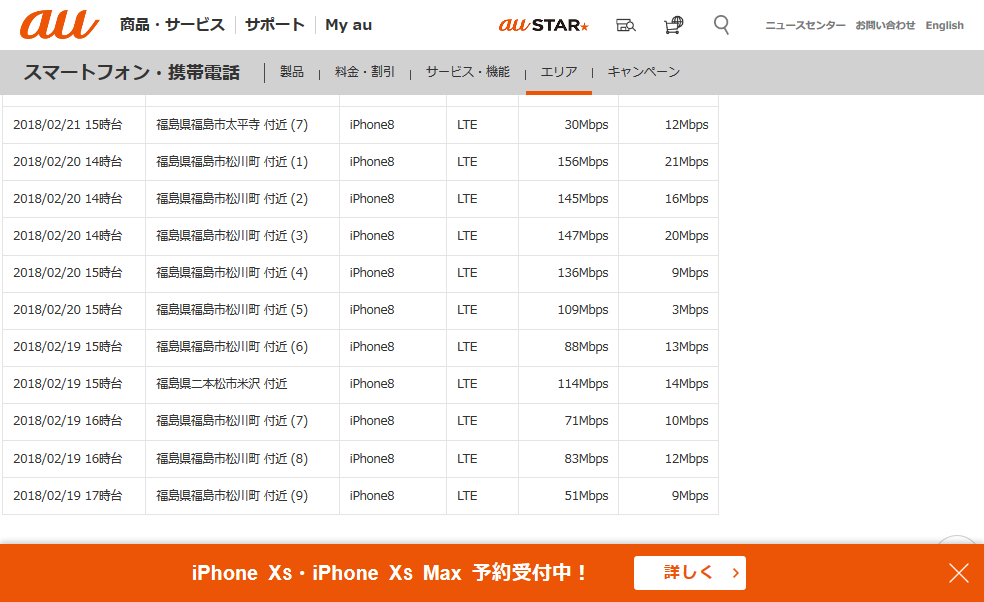Click the 156Mbps download value
The image size is (984, 602).
[583, 161]
